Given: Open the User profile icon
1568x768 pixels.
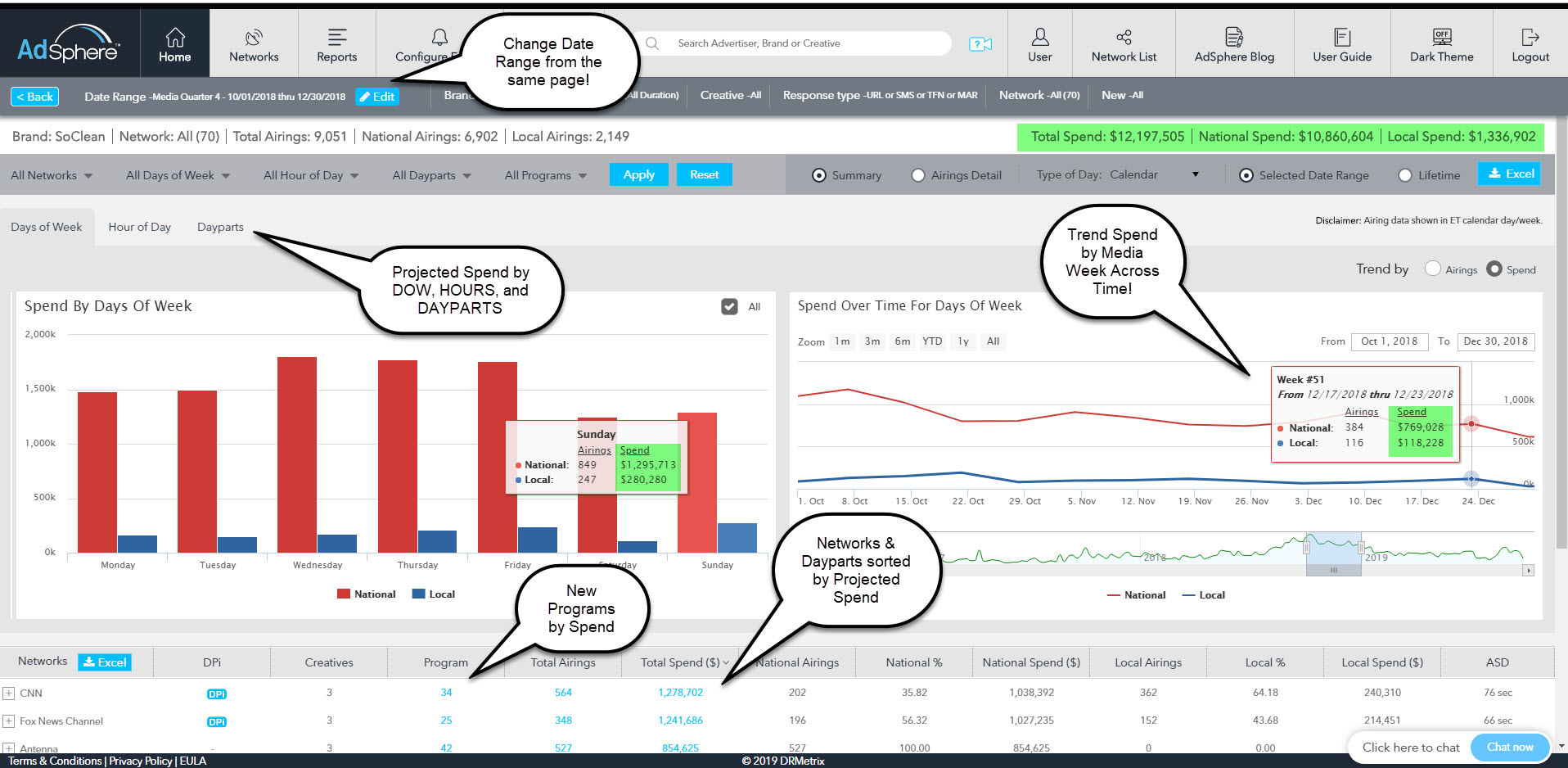Looking at the screenshot, I should point(1039,38).
